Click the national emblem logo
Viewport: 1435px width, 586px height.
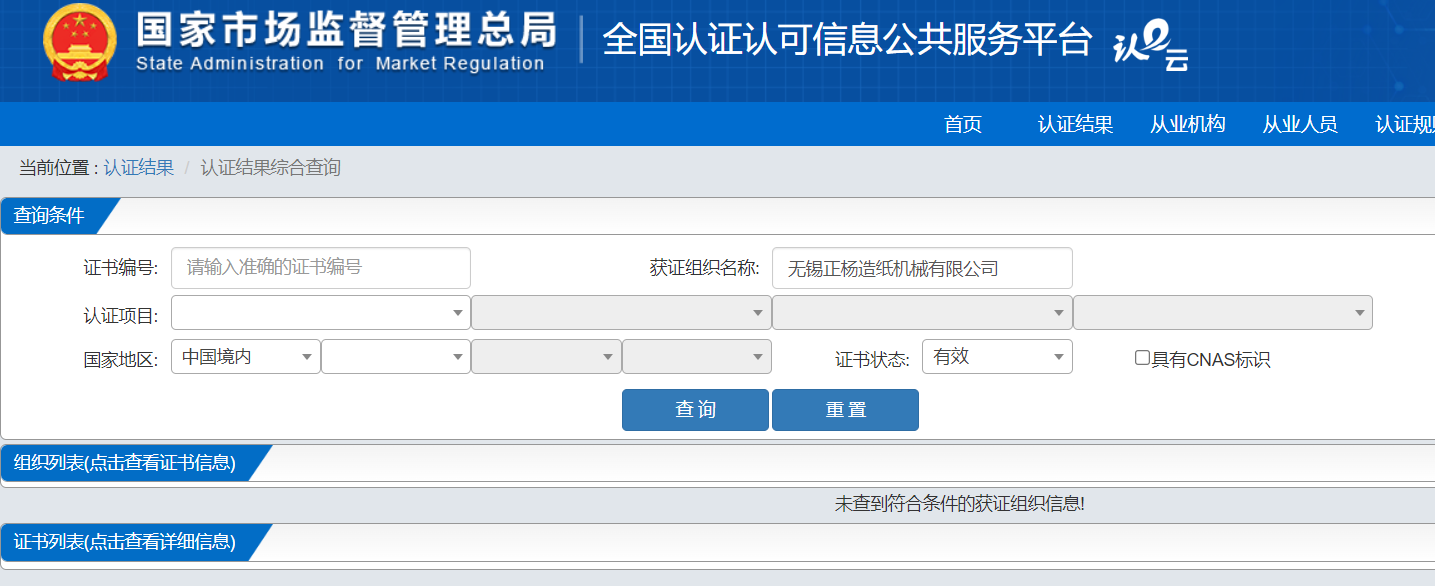(80, 42)
